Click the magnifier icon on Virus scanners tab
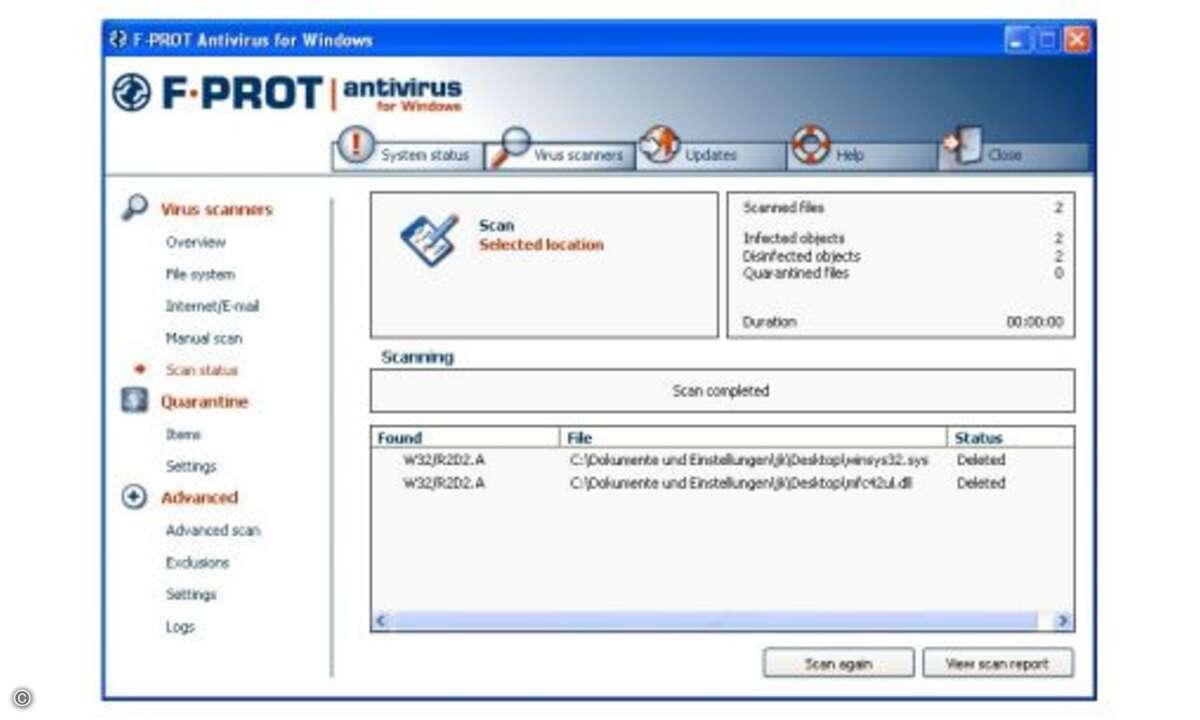The image size is (1200, 720). click(x=513, y=147)
